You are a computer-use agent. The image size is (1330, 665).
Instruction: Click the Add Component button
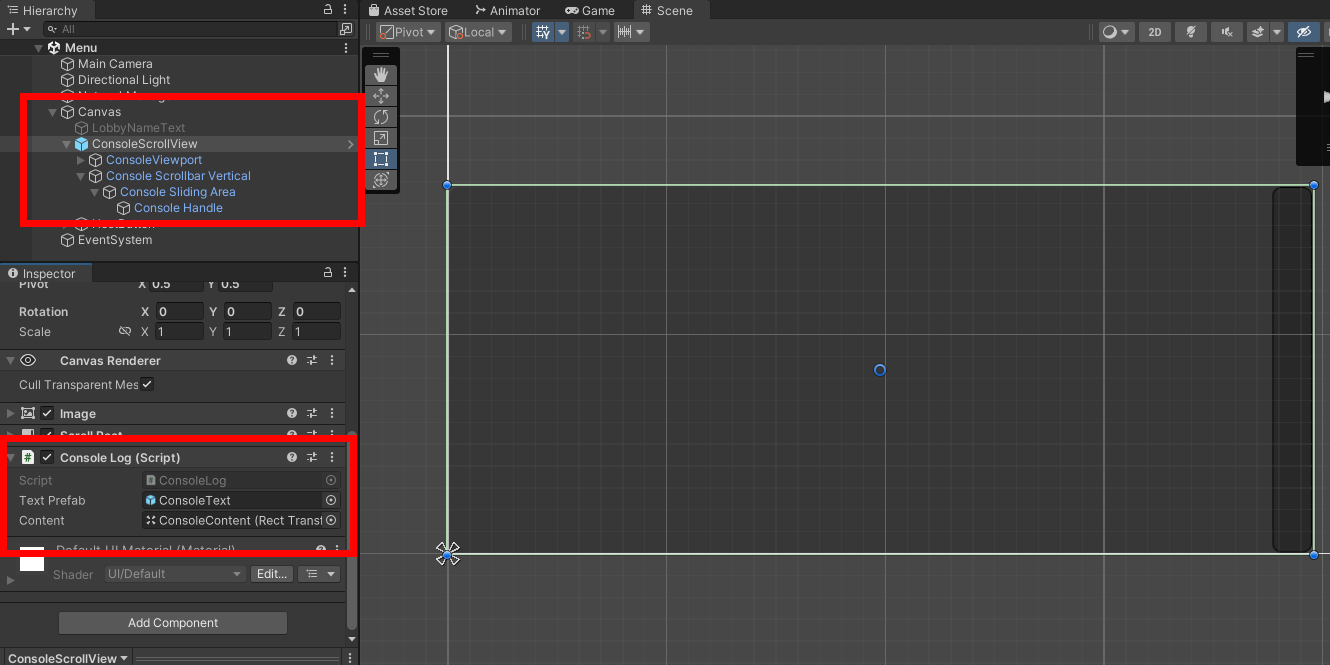pos(173,623)
